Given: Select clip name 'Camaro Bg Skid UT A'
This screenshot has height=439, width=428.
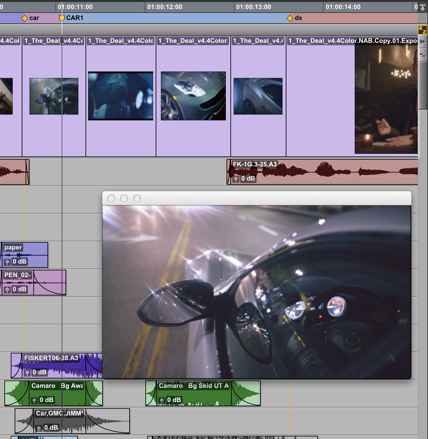Looking at the screenshot, I should (x=194, y=386).
